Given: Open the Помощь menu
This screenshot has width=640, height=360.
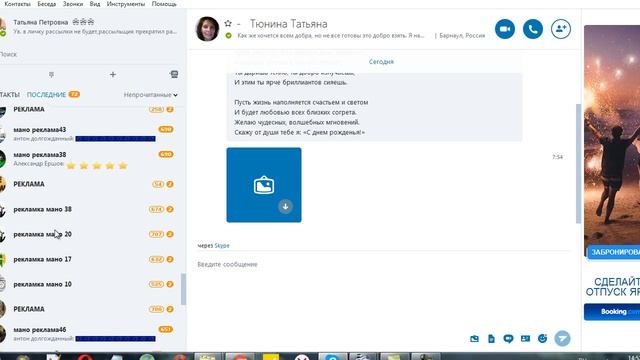Looking at the screenshot, I should [164, 4].
